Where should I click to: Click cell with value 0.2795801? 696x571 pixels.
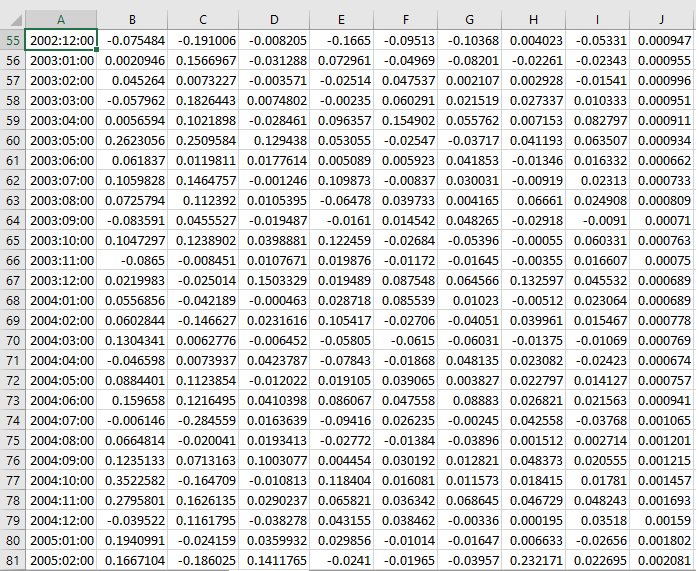132,500
